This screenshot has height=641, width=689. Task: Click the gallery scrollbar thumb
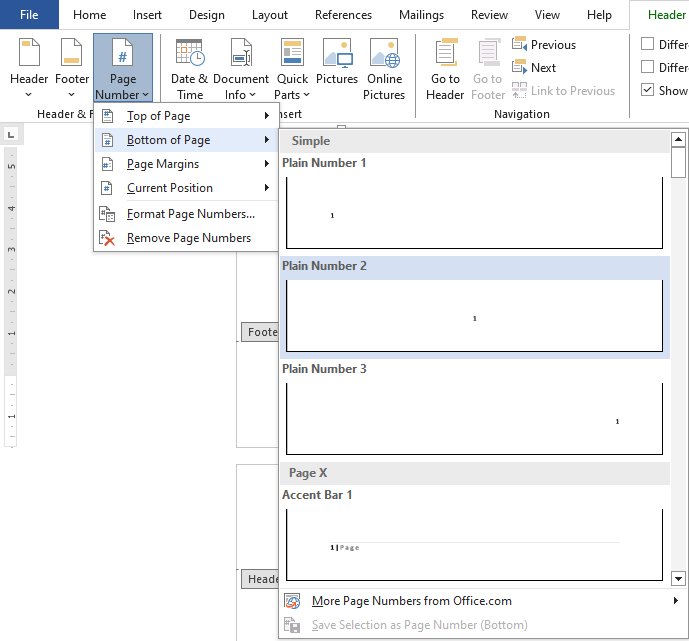678,163
